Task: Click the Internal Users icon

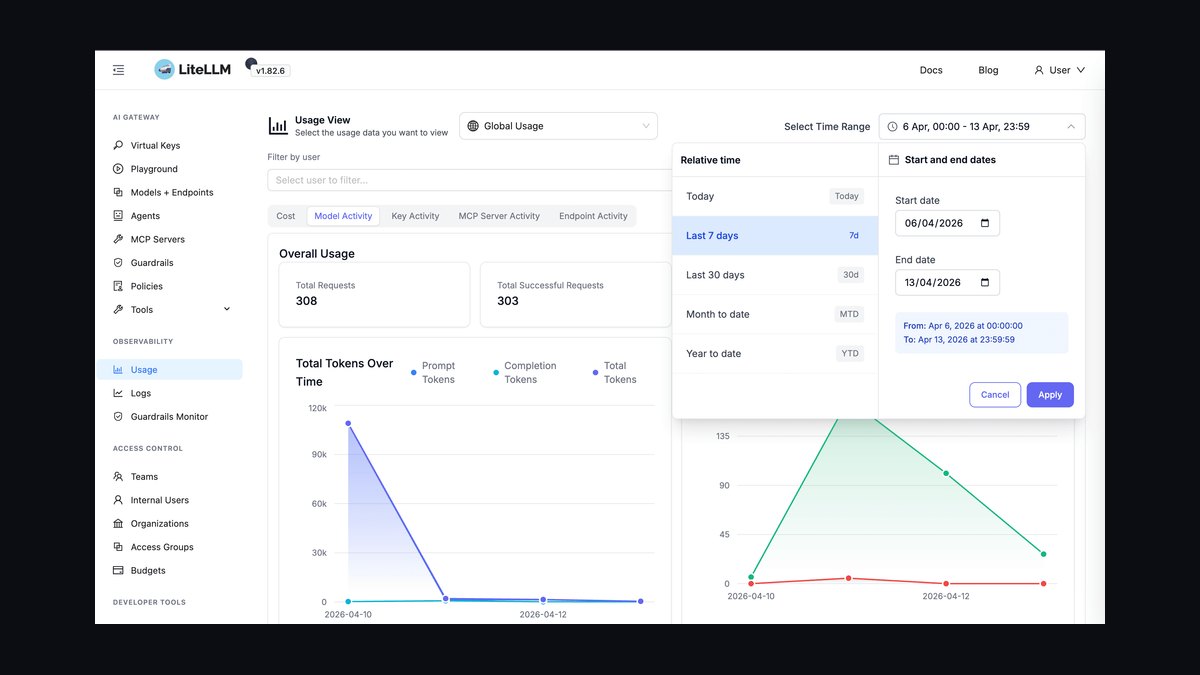Action: 118,500
